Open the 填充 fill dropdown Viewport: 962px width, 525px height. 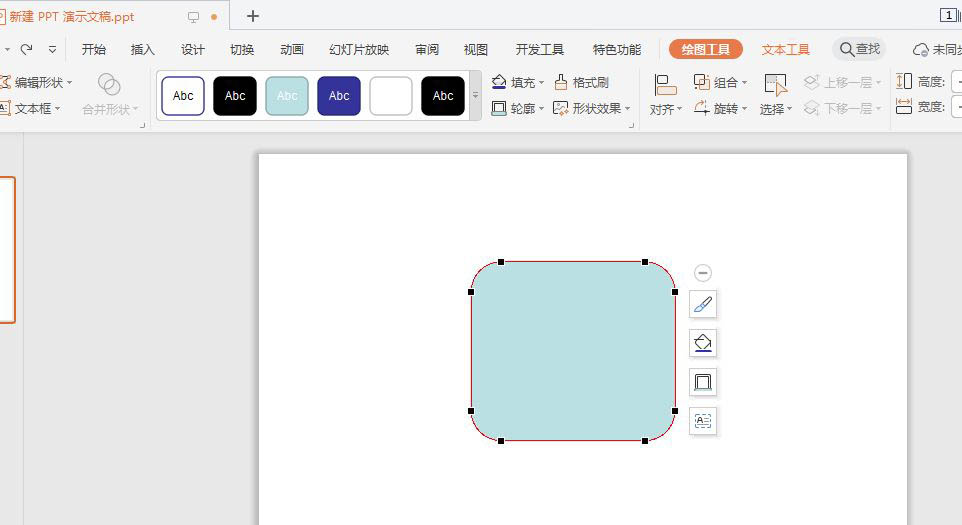(518, 82)
